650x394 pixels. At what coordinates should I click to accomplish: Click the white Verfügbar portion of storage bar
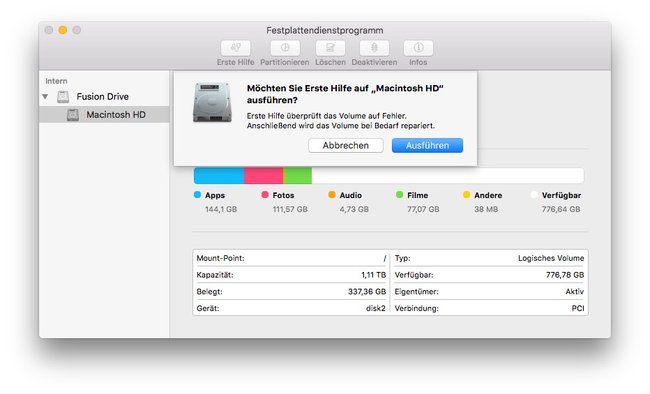coord(448,175)
